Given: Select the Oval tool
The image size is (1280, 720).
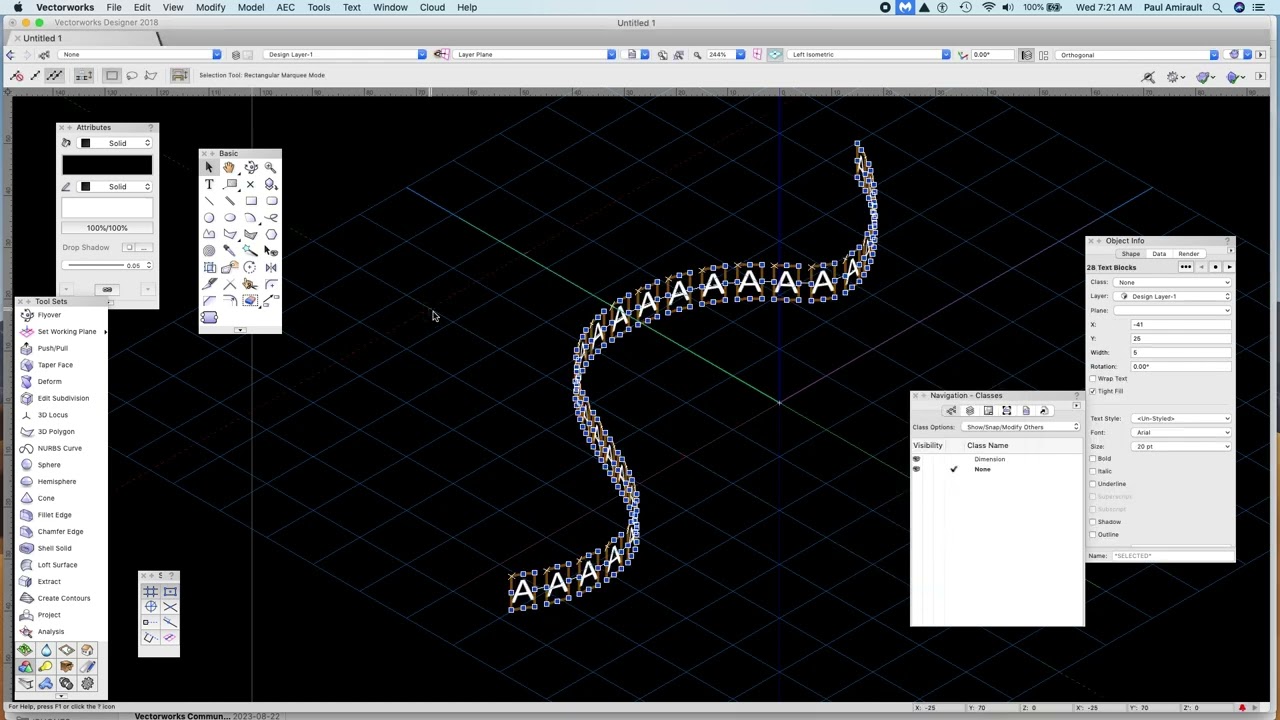Looking at the screenshot, I should (x=229, y=218).
